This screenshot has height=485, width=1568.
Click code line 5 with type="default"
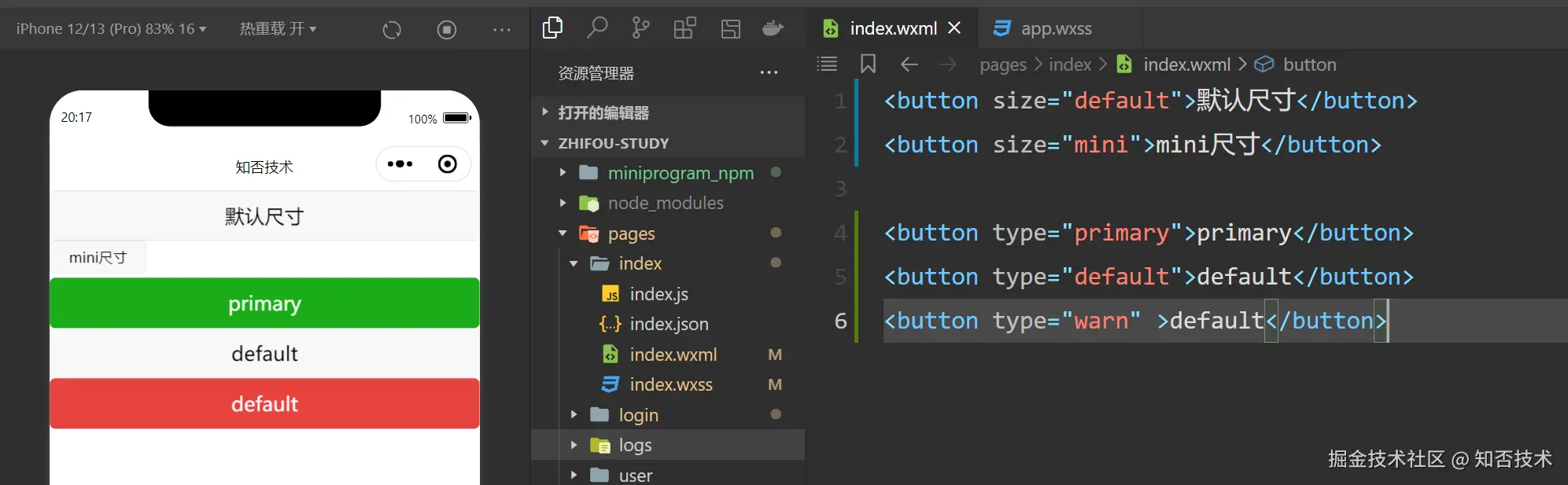[1149, 277]
